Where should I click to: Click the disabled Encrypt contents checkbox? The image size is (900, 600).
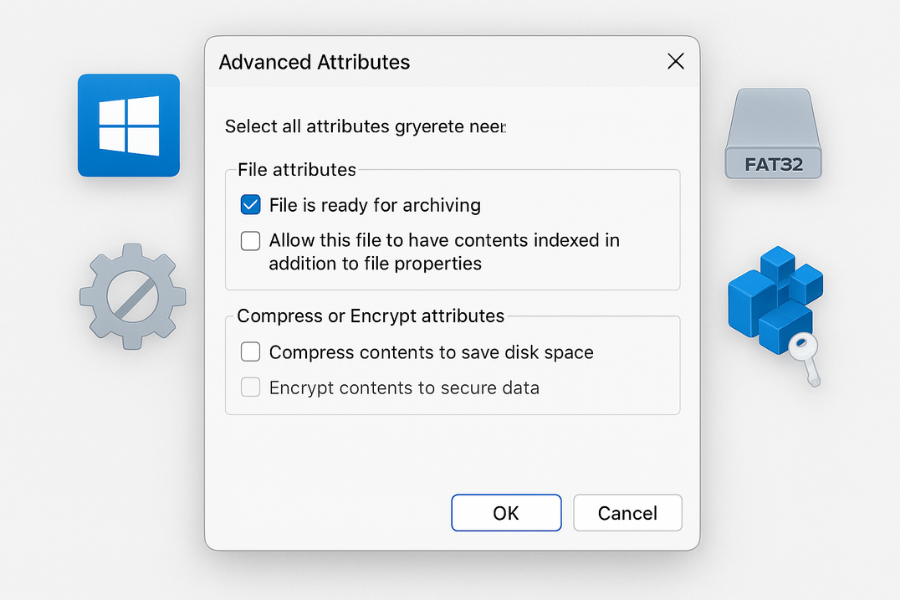(x=249, y=388)
